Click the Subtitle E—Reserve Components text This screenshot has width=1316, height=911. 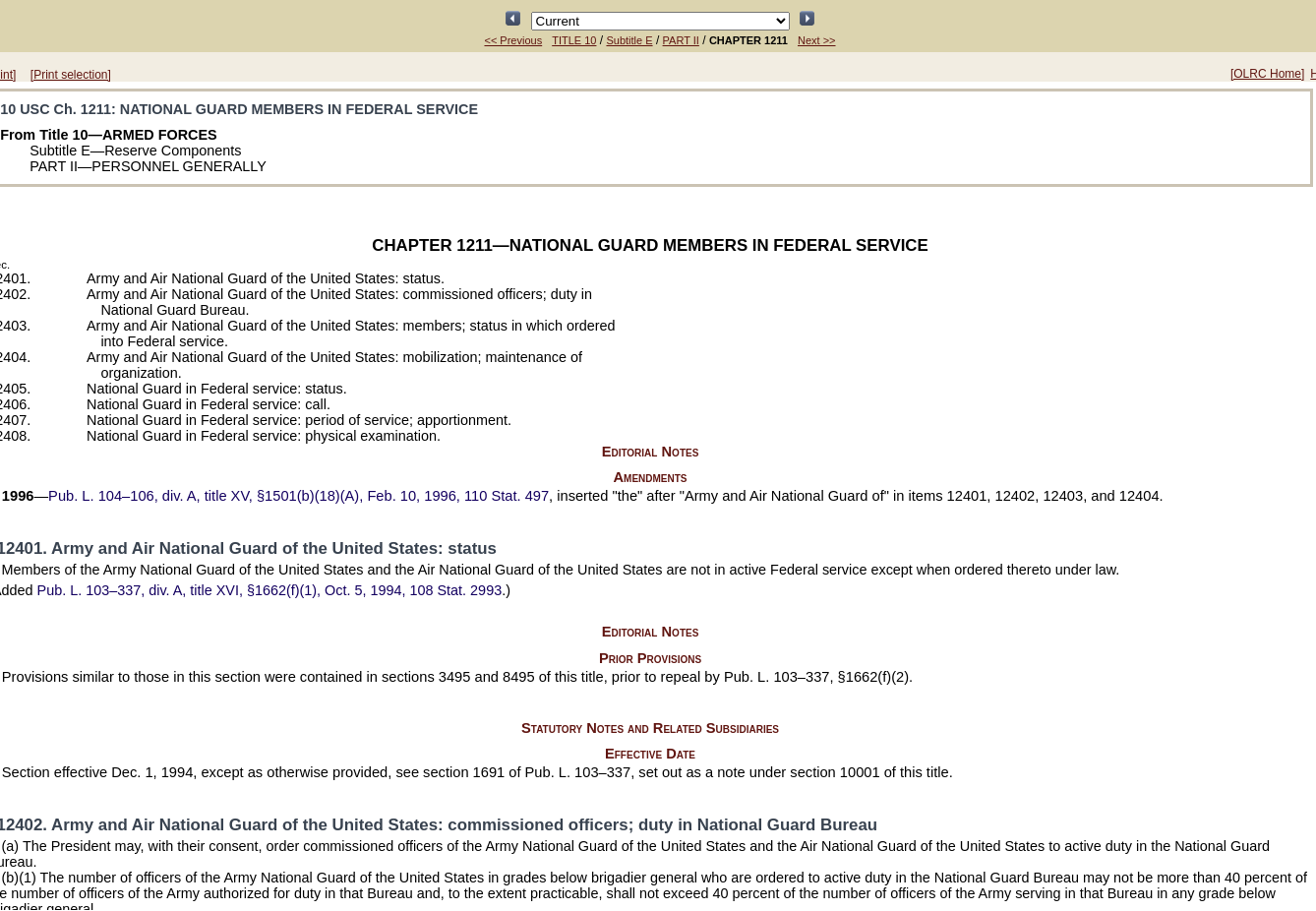click(x=135, y=151)
